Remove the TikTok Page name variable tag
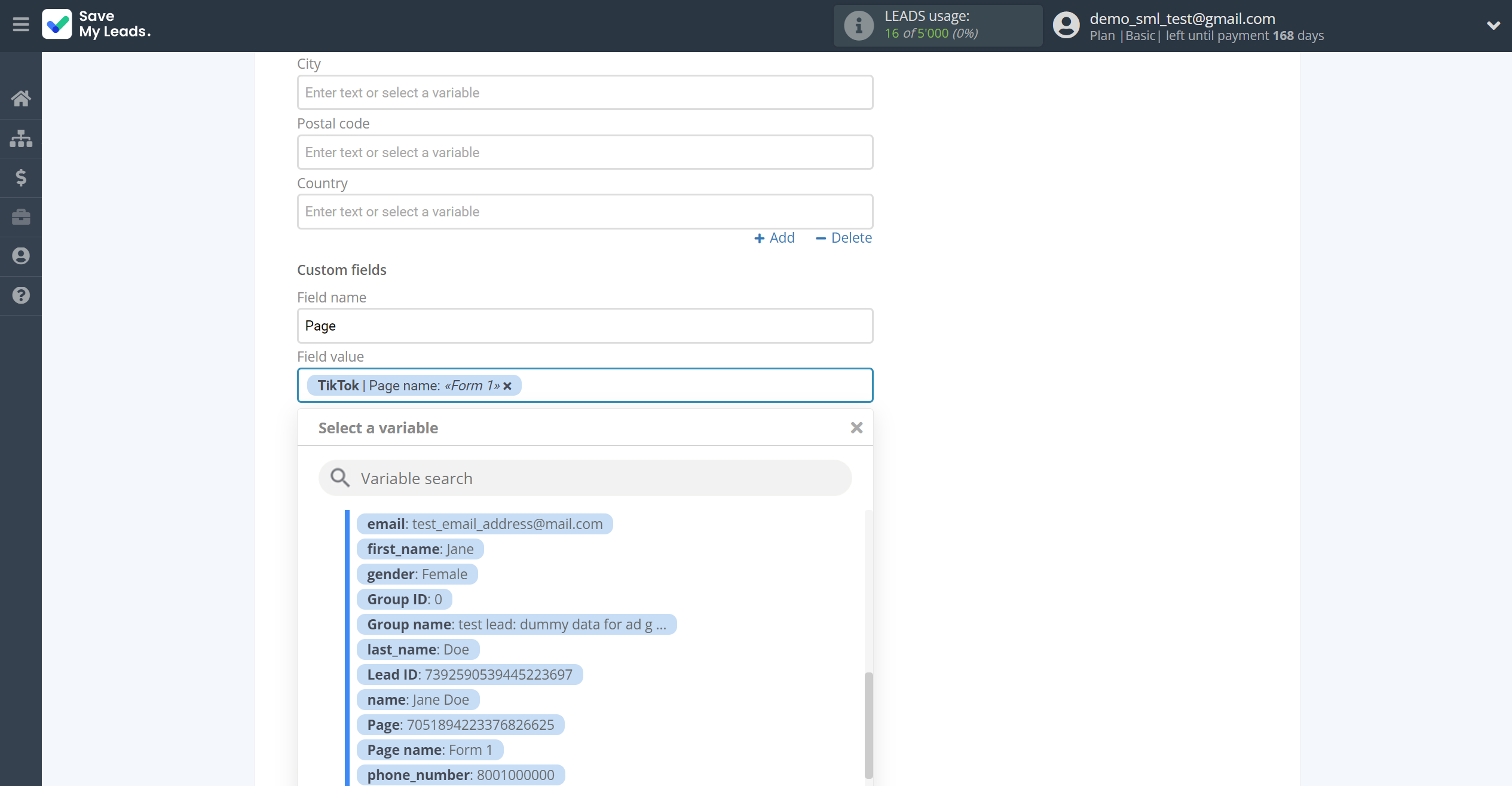This screenshot has height=786, width=1512. [x=507, y=386]
